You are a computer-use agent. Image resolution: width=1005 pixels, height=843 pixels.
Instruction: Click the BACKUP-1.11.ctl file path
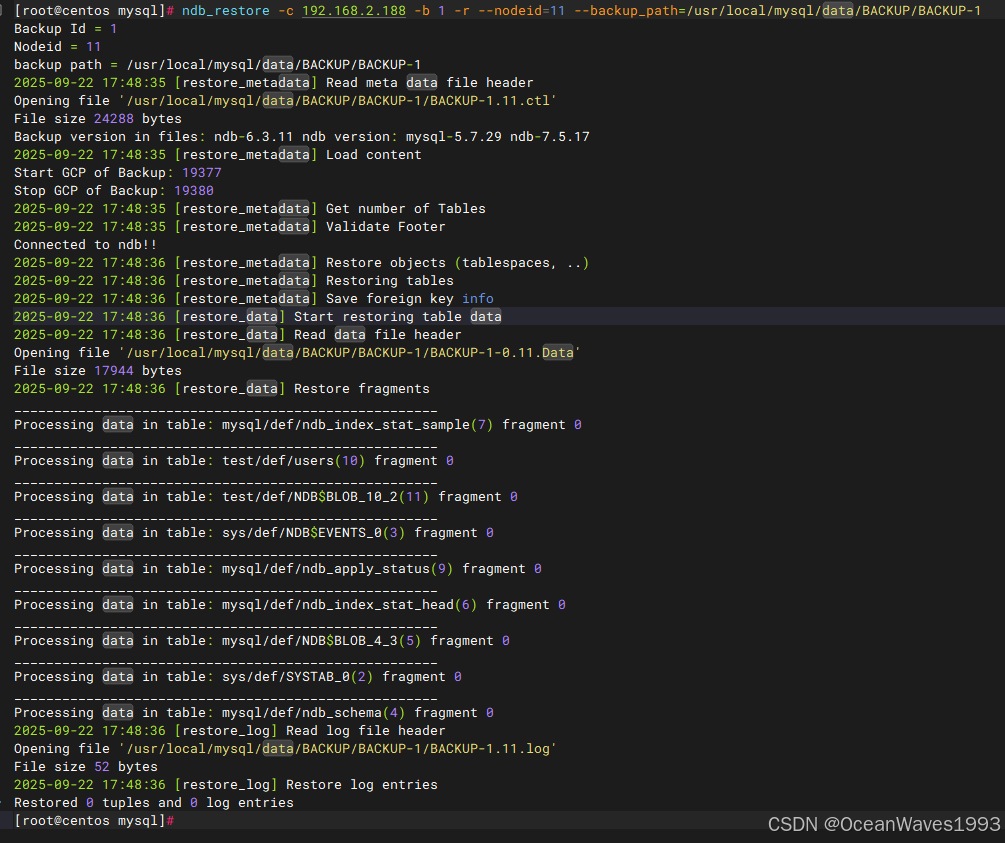pyautogui.click(x=338, y=101)
